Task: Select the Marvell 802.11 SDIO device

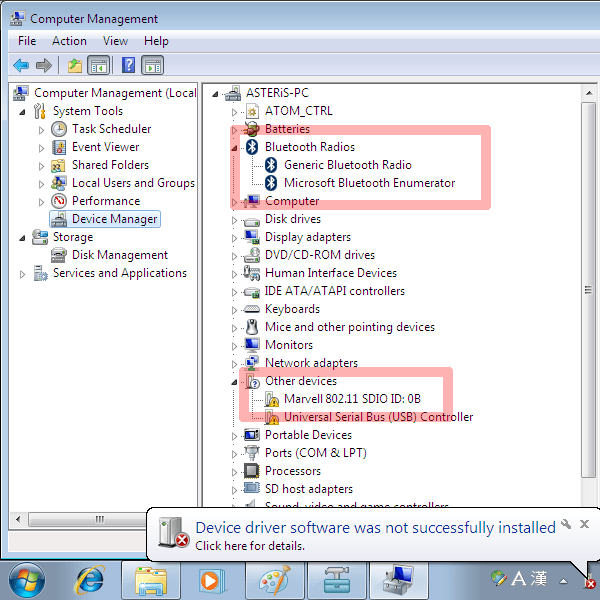Action: click(x=352, y=399)
